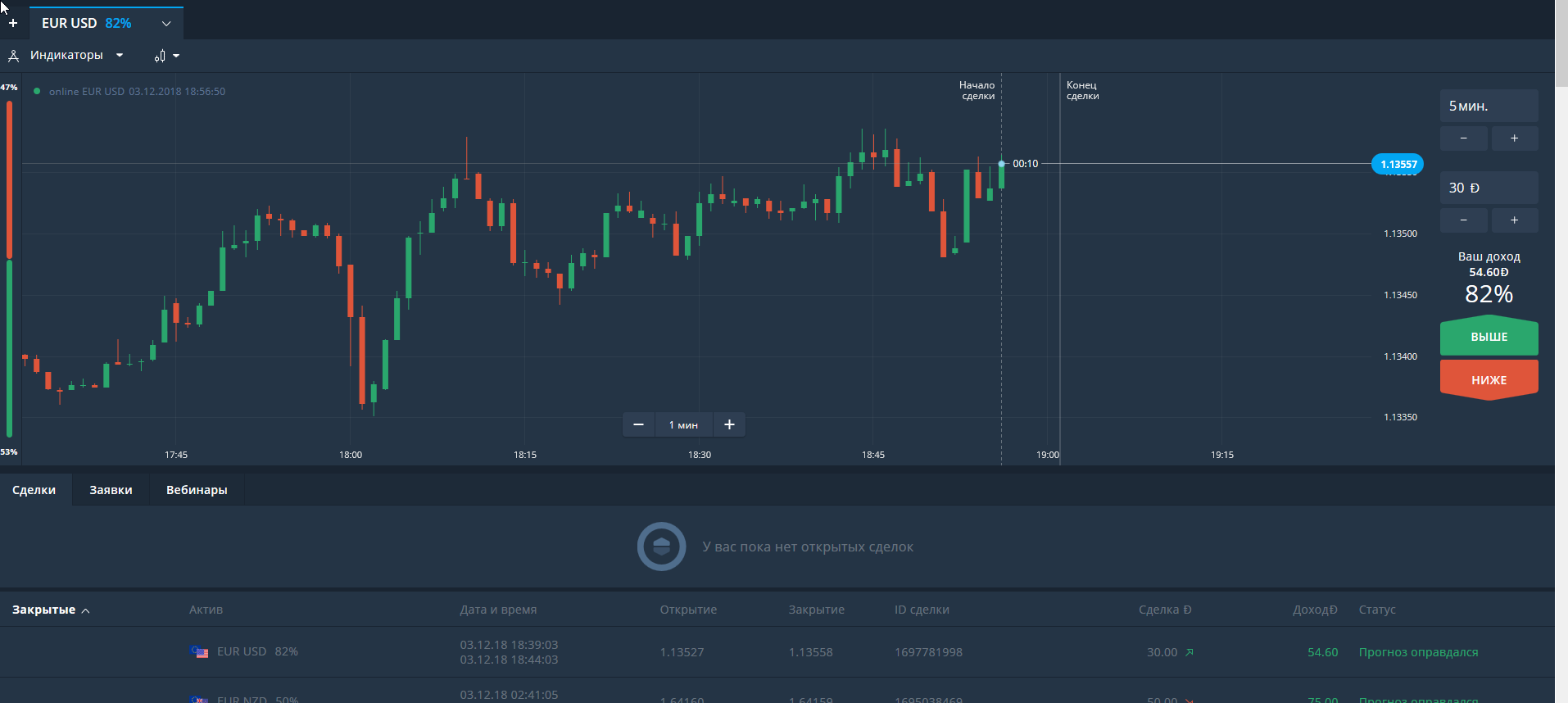Screen dimensions: 1568x703
Task: Click the flag icon beside EUR USD 82% row
Action: pos(199,652)
